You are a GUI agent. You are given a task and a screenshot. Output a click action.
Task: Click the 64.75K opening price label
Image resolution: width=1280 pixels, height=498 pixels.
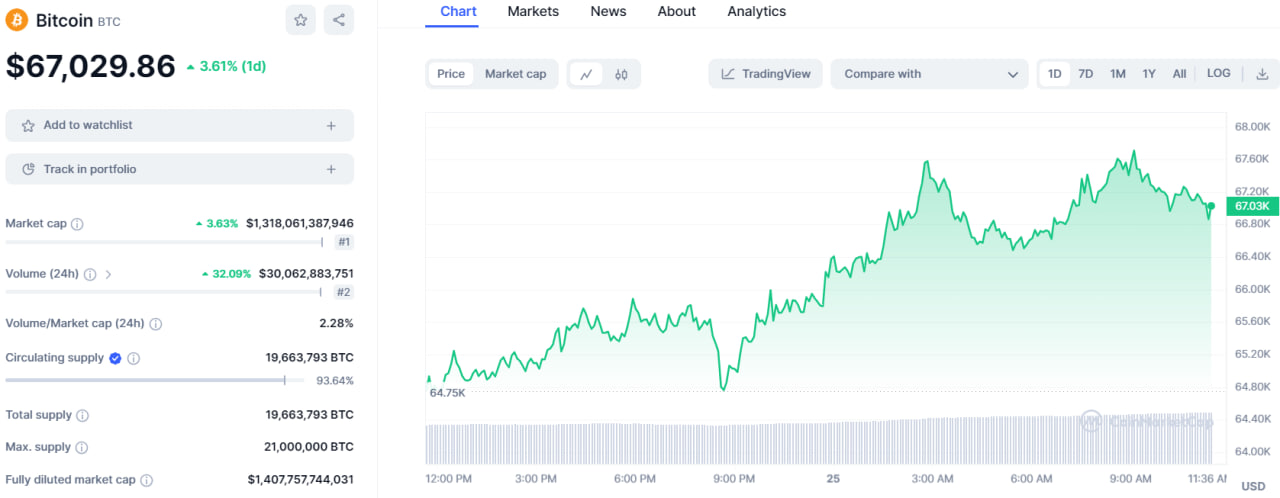(x=447, y=393)
